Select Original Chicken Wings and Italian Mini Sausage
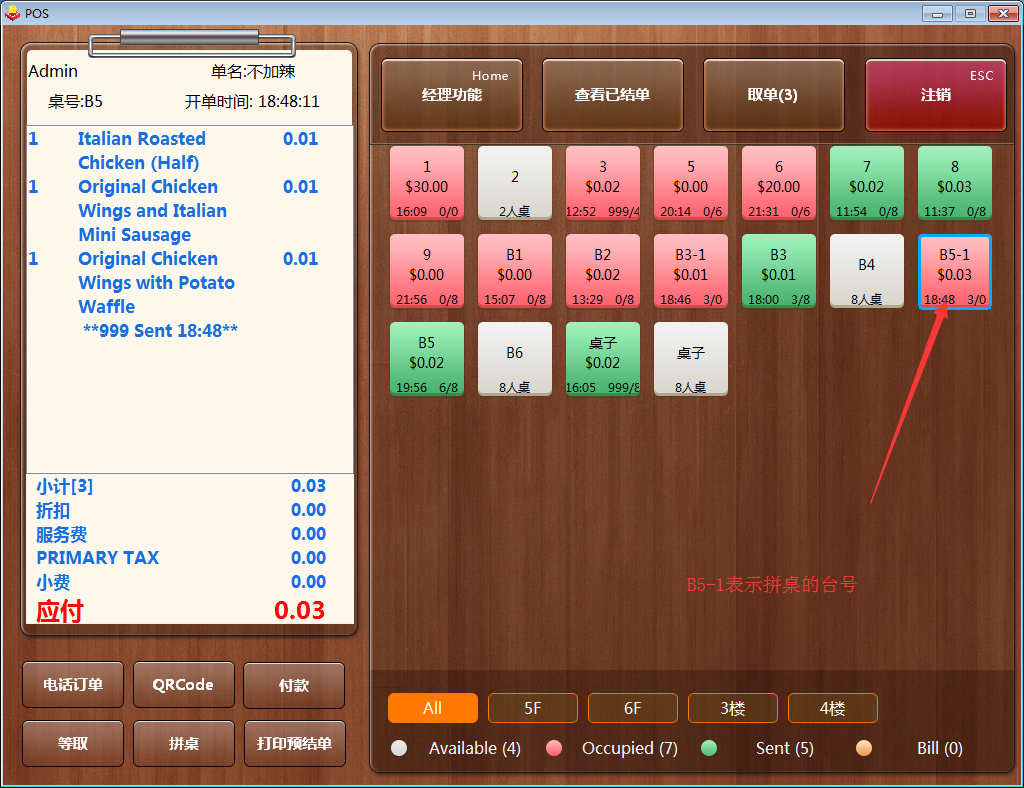 [189, 211]
